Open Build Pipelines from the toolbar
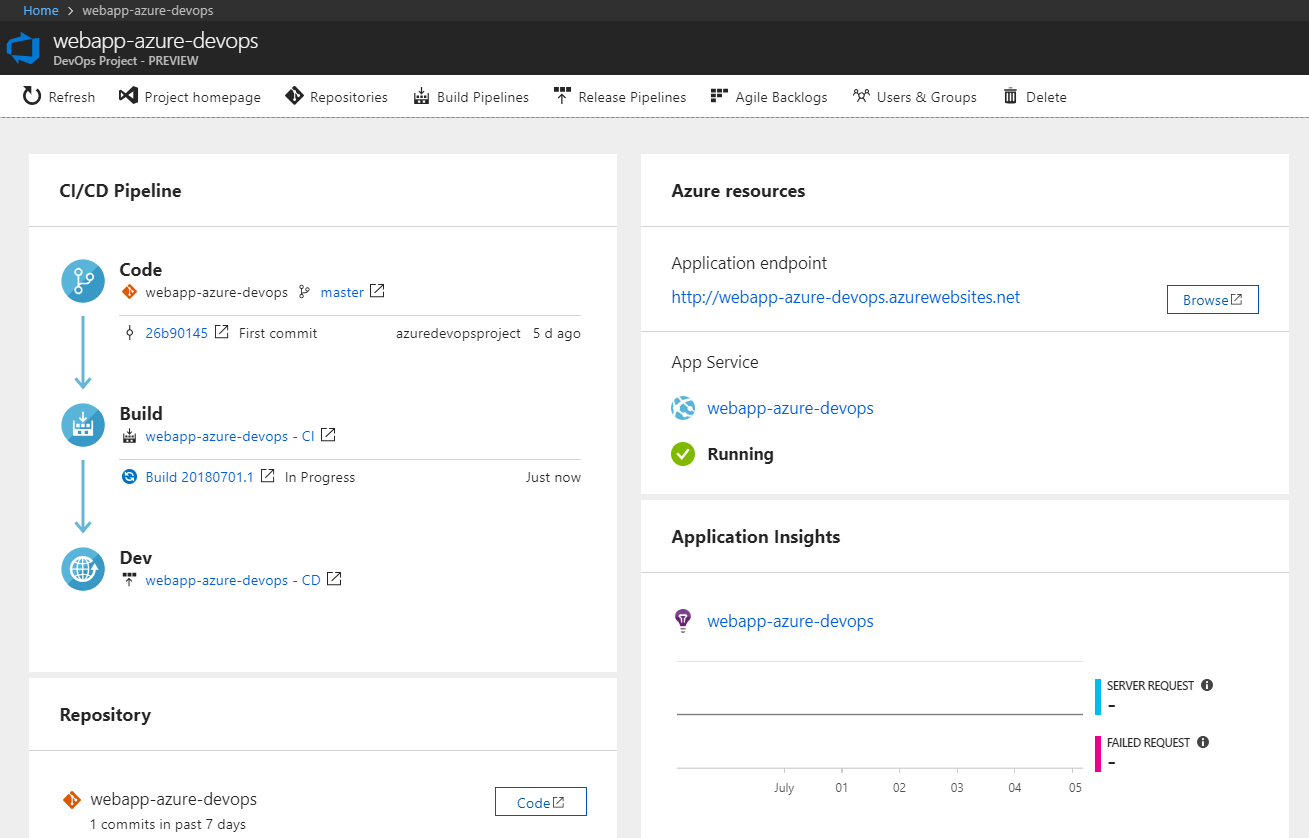This screenshot has height=838, width=1309. click(x=470, y=97)
